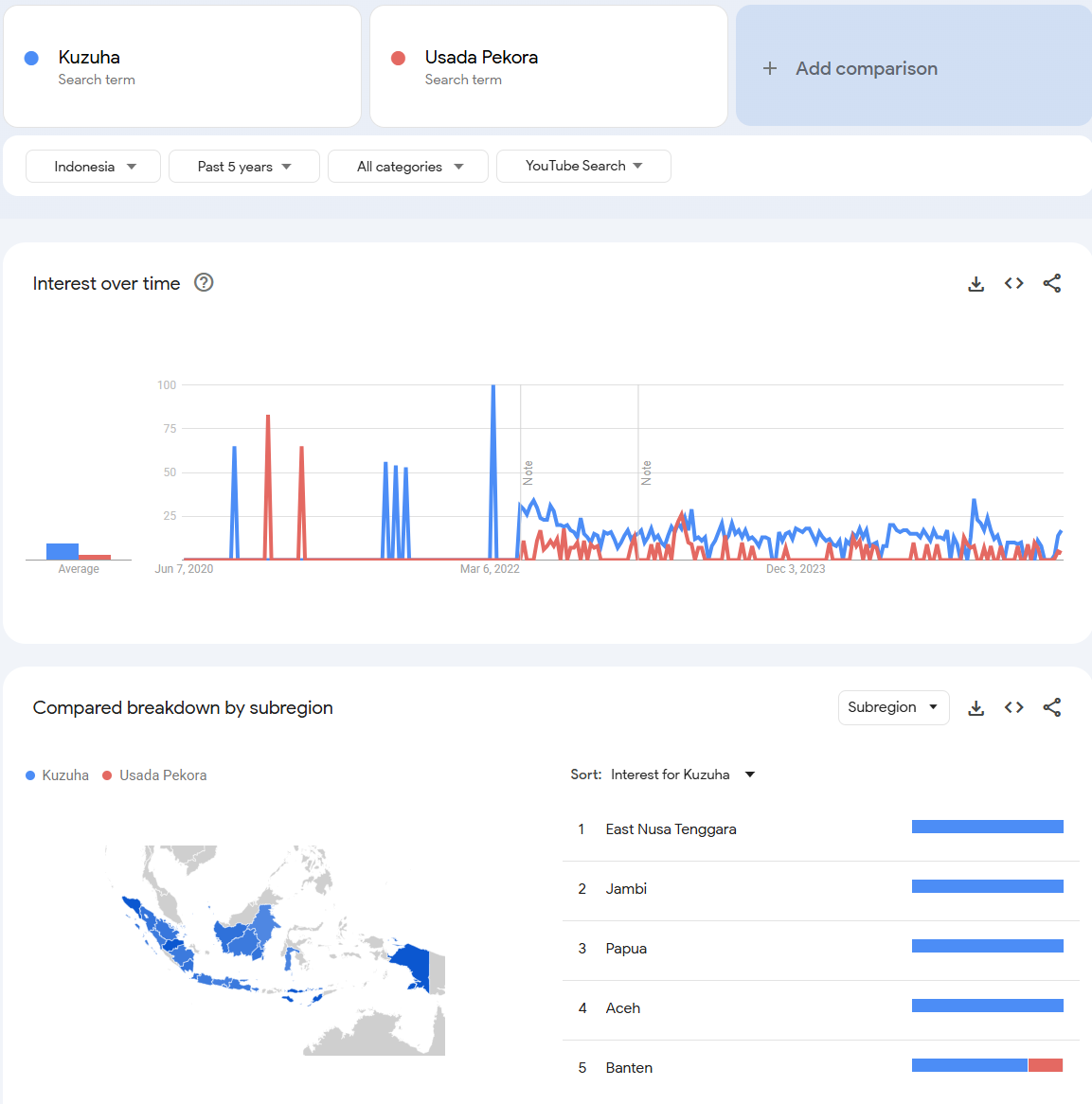Share the subregion breakdown chart
Viewport: 1092px width, 1104px height.
(x=1051, y=707)
